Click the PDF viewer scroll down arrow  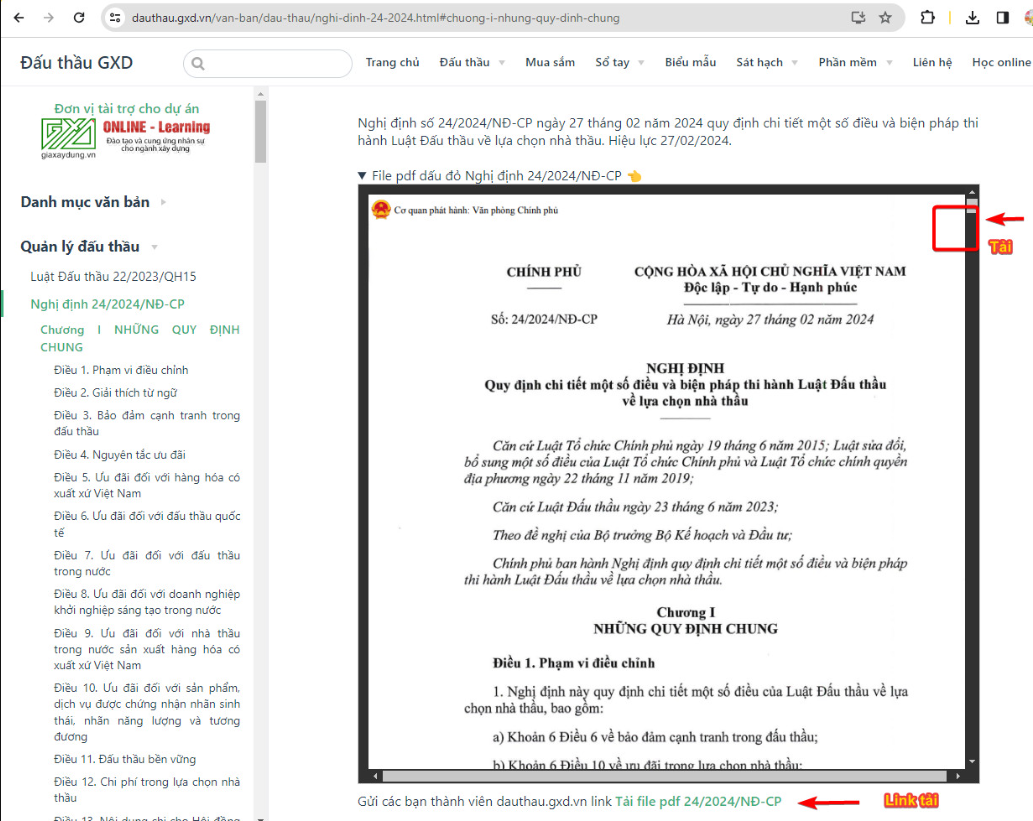972,761
